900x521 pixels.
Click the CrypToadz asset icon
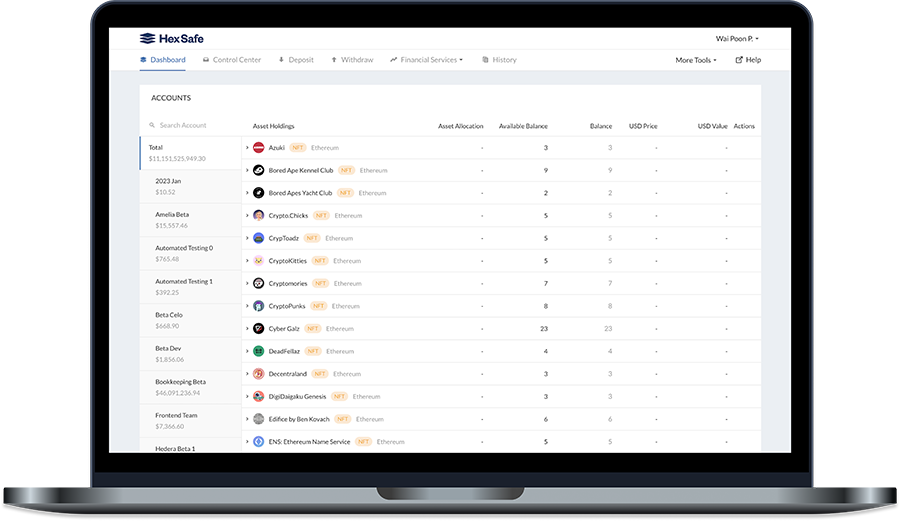(259, 238)
